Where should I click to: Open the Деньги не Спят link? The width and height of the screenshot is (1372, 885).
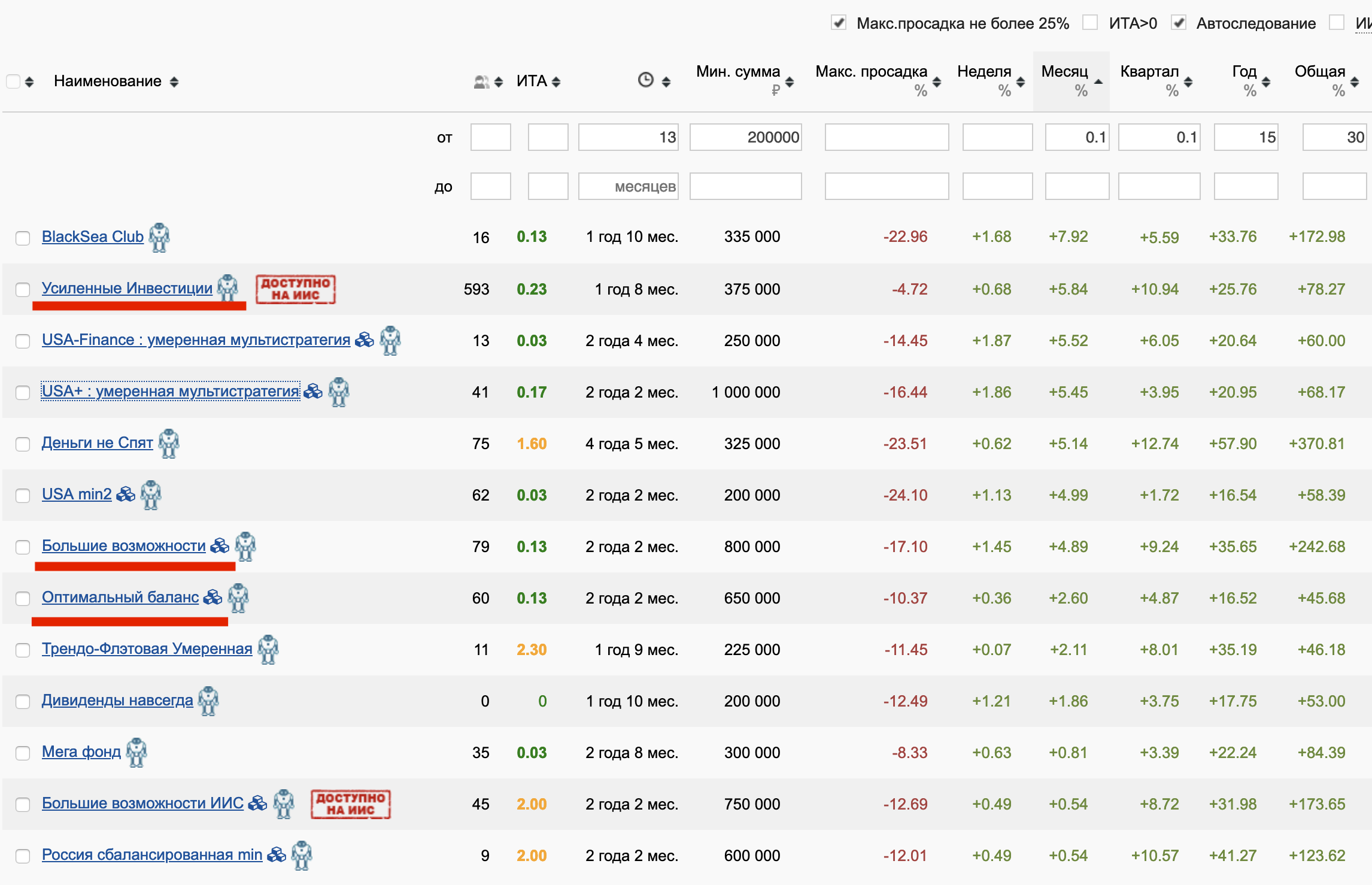[98, 442]
